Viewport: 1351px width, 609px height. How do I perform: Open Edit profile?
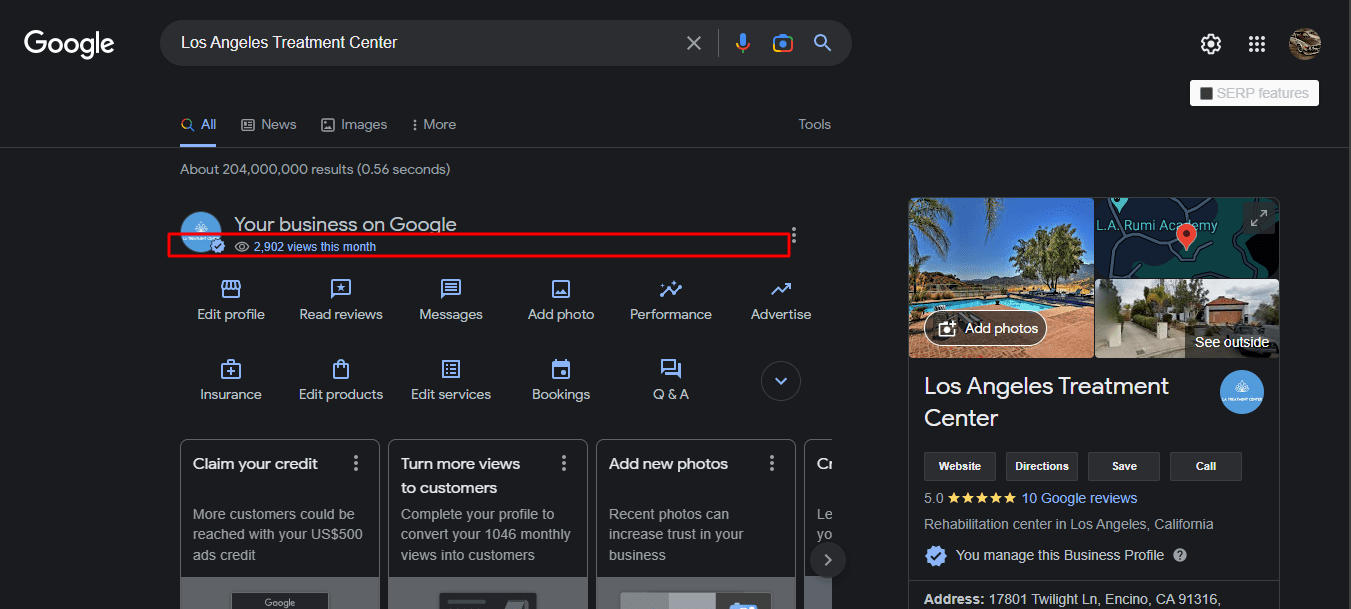231,300
